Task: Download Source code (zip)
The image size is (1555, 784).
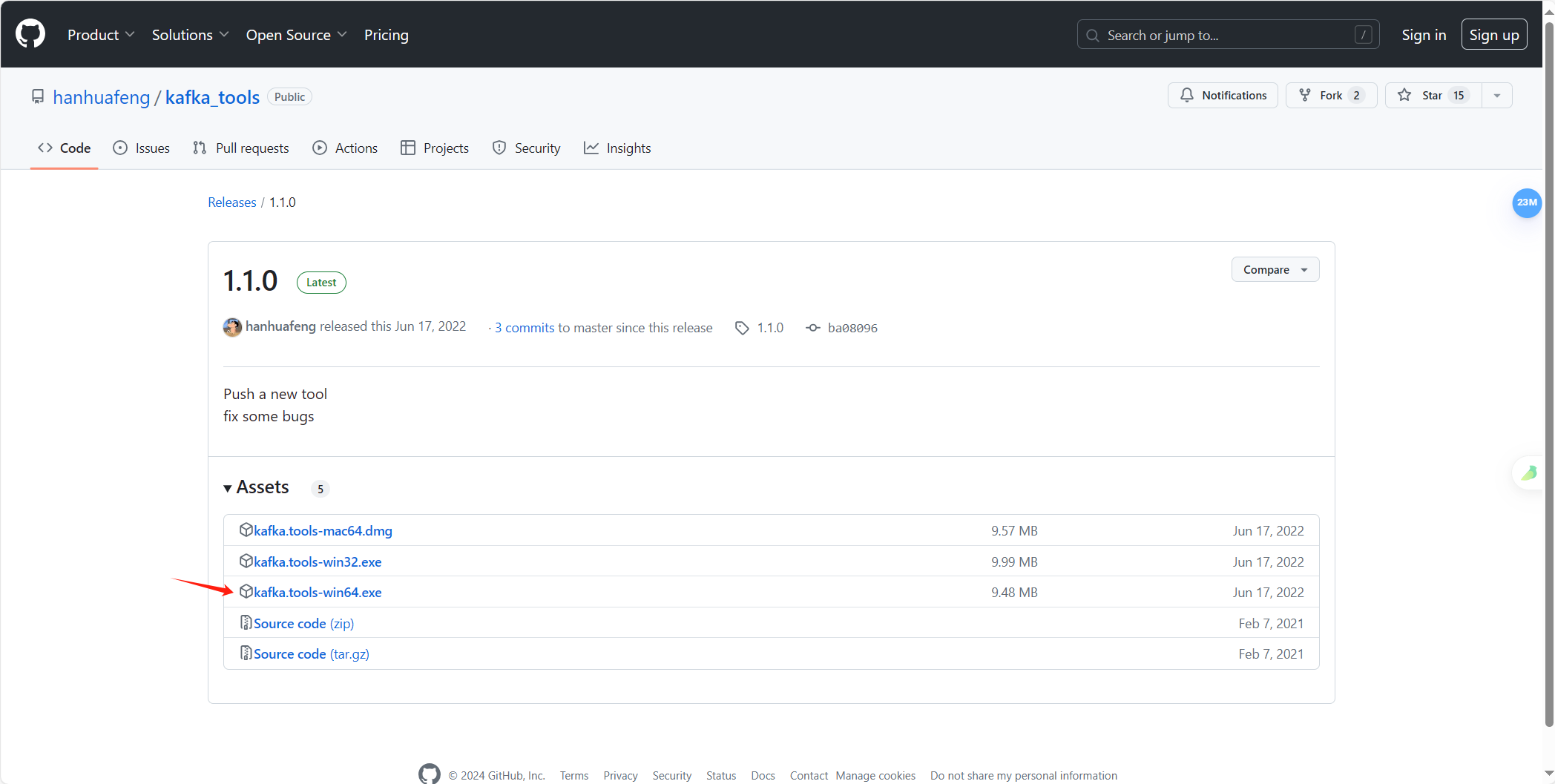Action: coord(304,624)
